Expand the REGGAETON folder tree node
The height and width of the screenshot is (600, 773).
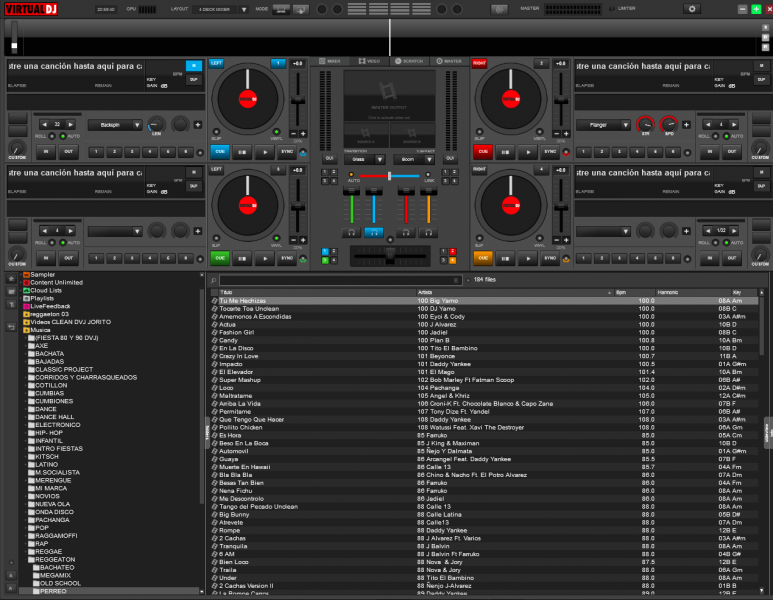pos(26,560)
